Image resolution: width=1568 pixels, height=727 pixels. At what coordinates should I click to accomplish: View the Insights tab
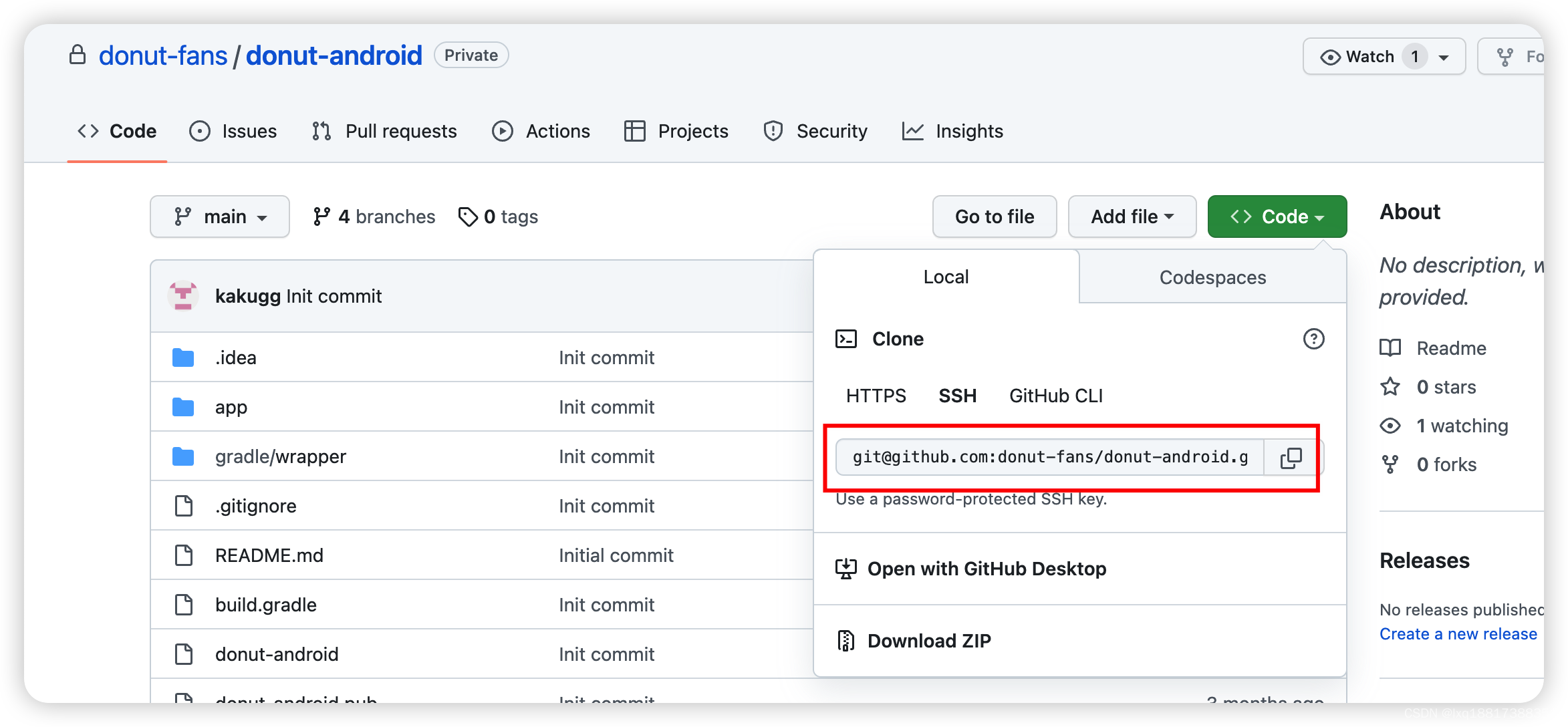[953, 131]
